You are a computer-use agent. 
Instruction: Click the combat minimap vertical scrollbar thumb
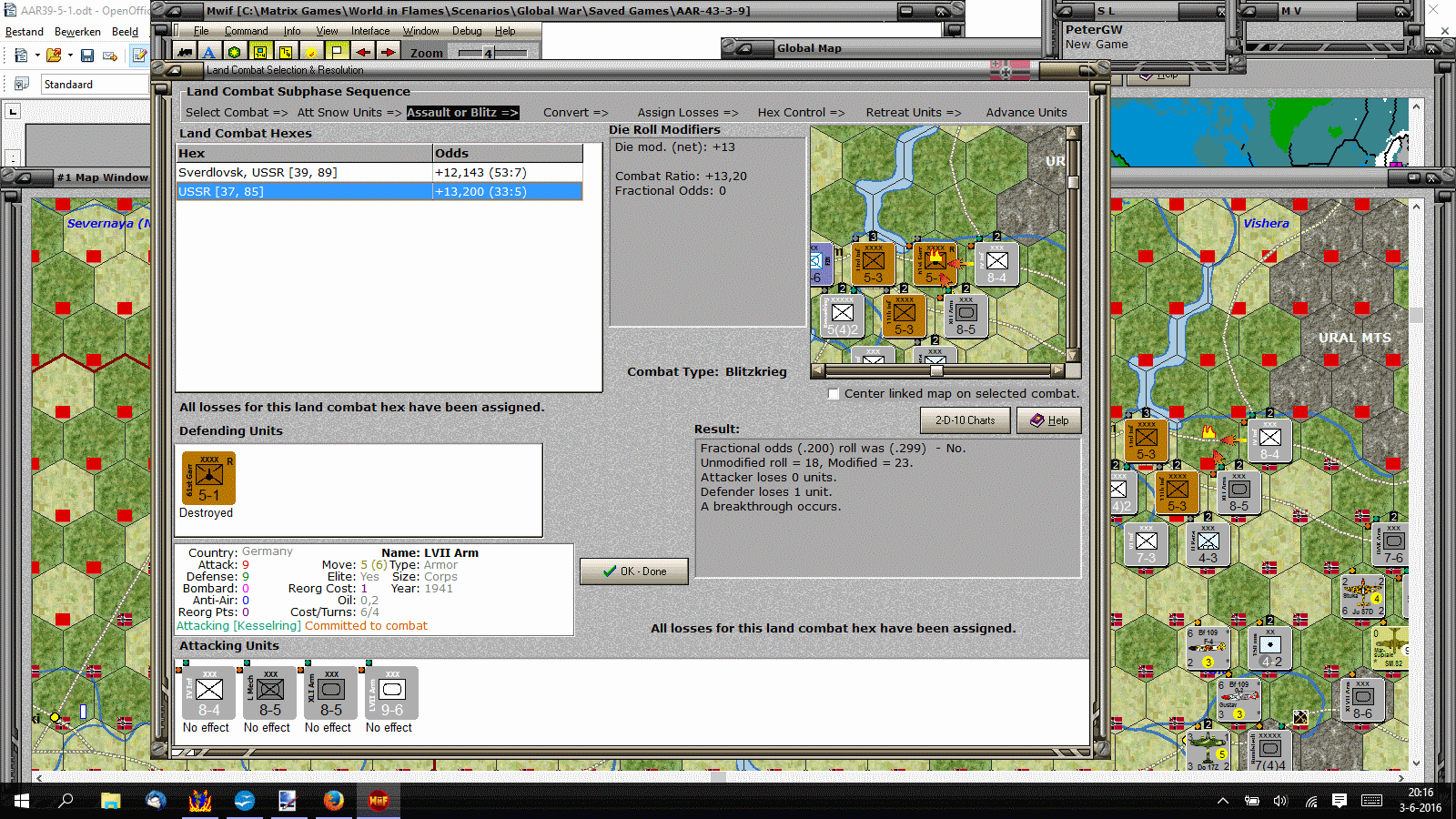pyautogui.click(x=1073, y=182)
